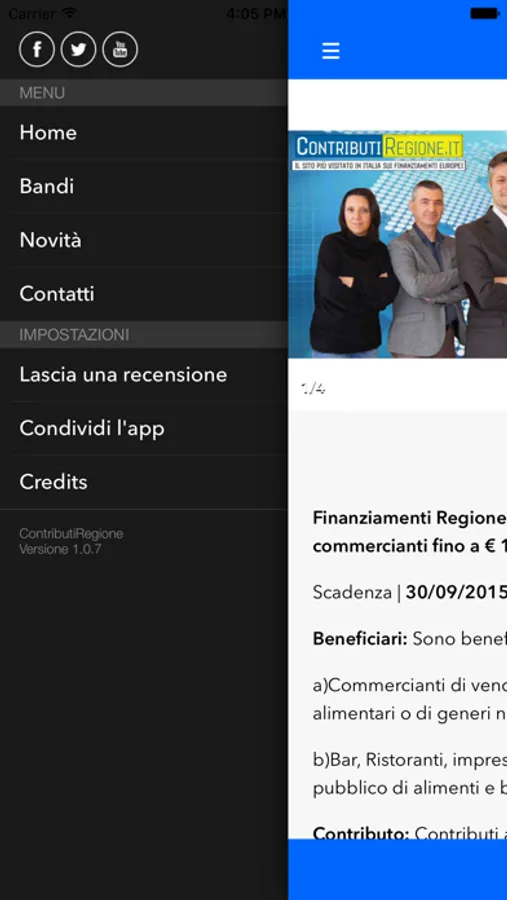507x900 pixels.
Task: Tap the Scadenza 30/09/2015 line
Action: (x=409, y=592)
